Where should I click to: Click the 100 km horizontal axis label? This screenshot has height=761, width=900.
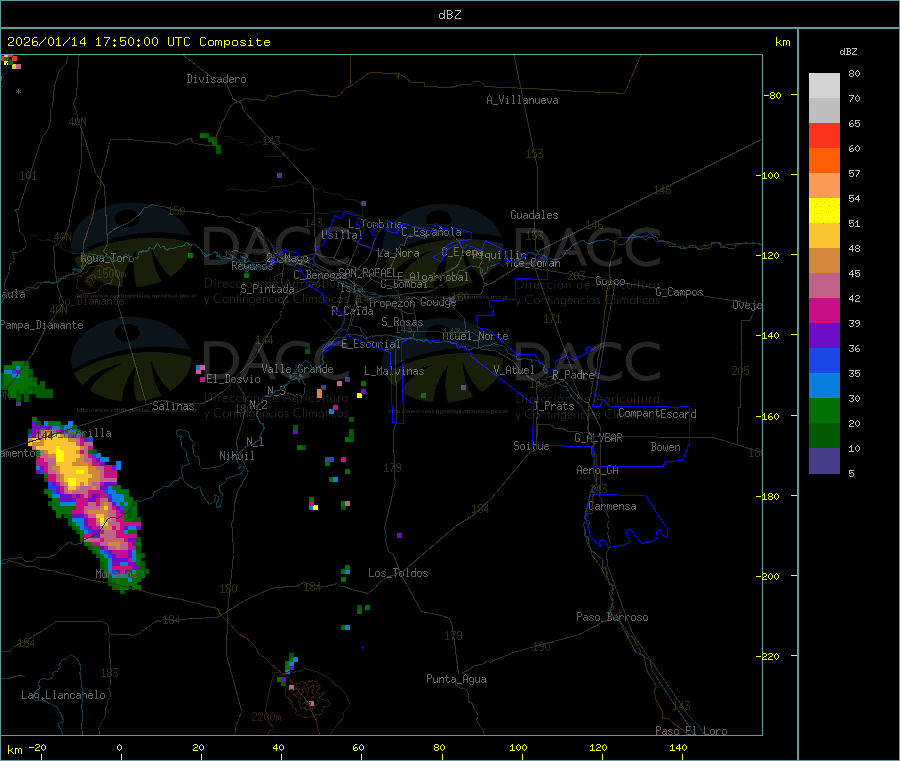(x=518, y=747)
